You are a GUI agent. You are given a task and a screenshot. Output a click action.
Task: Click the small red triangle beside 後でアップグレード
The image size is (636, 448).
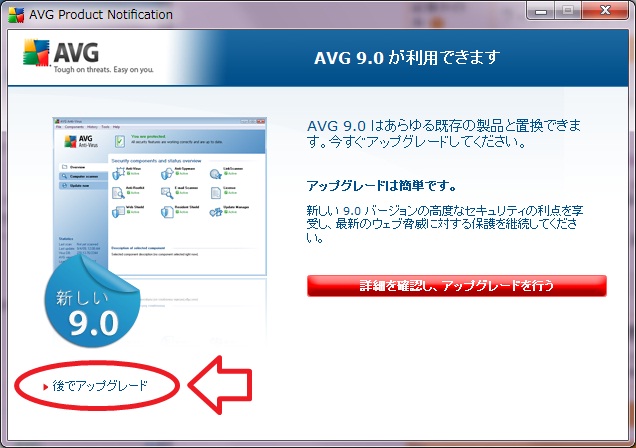coord(46,387)
